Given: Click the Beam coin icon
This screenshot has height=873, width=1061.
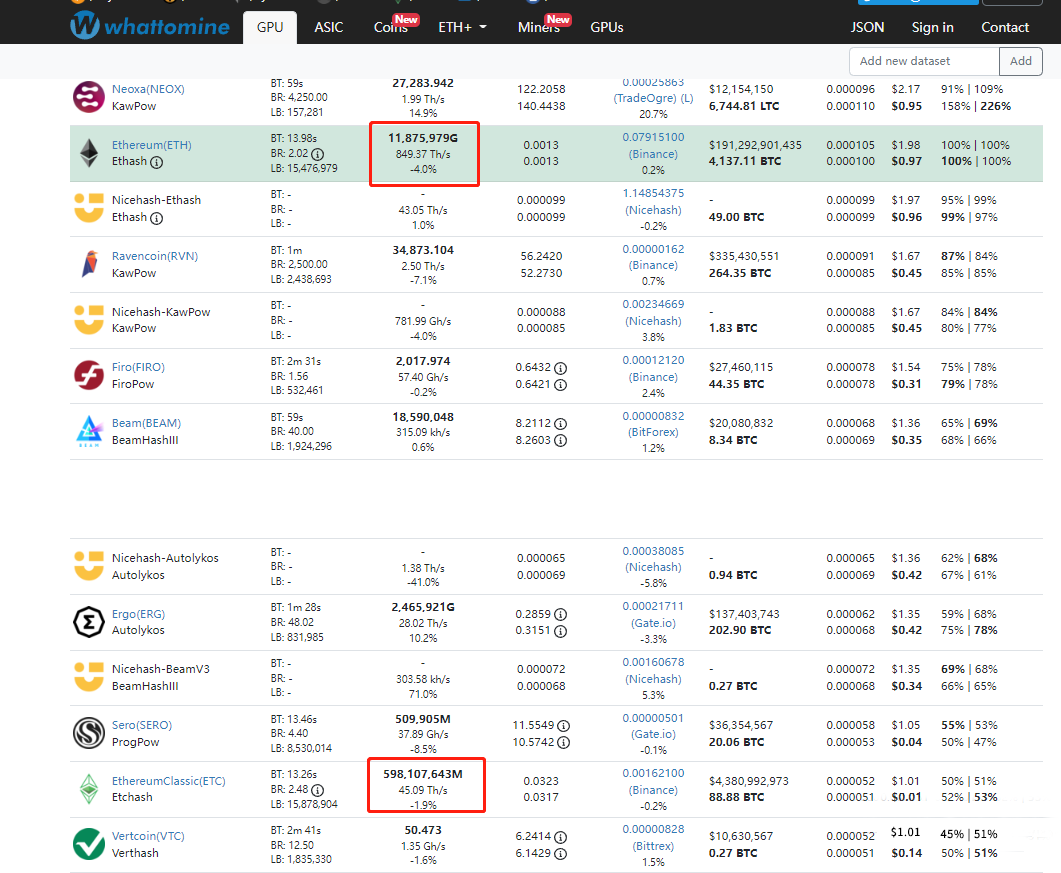Looking at the screenshot, I should tap(89, 431).
